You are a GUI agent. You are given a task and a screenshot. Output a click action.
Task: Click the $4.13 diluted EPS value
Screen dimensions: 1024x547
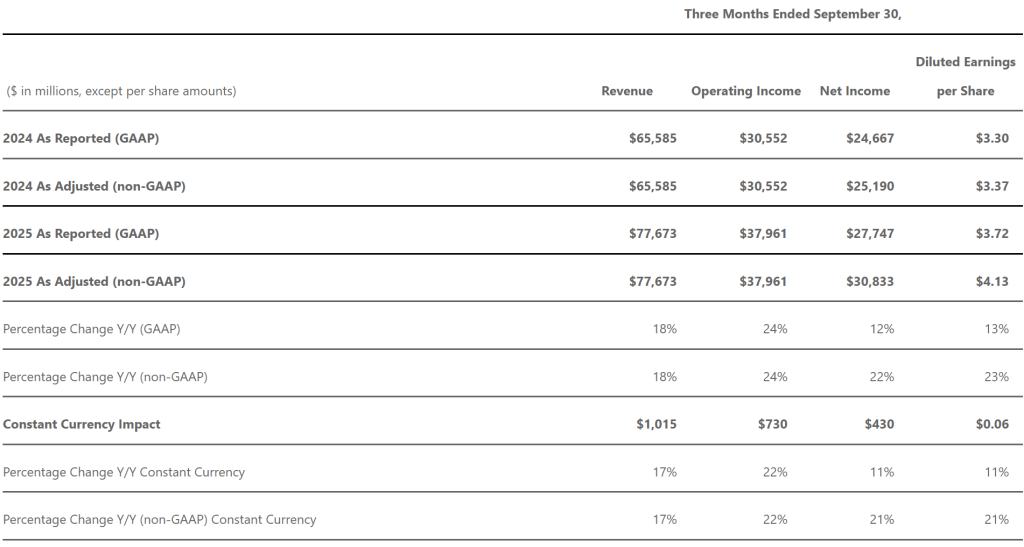(992, 281)
